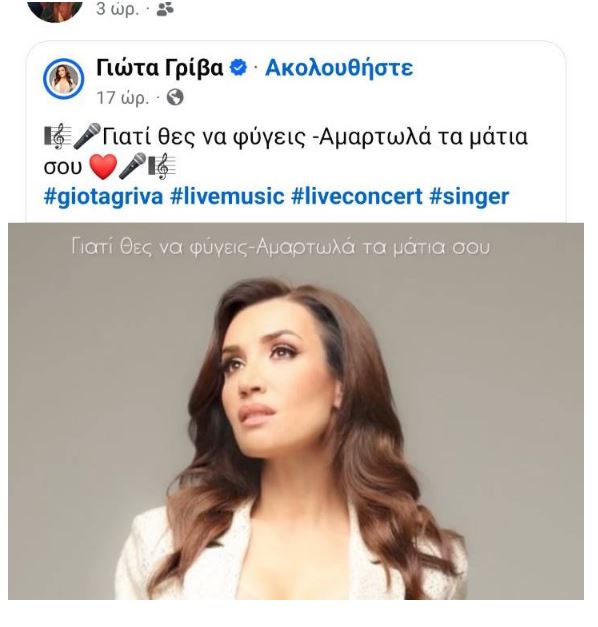Click the red heart emoji
The image size is (598, 627).
tap(103, 166)
